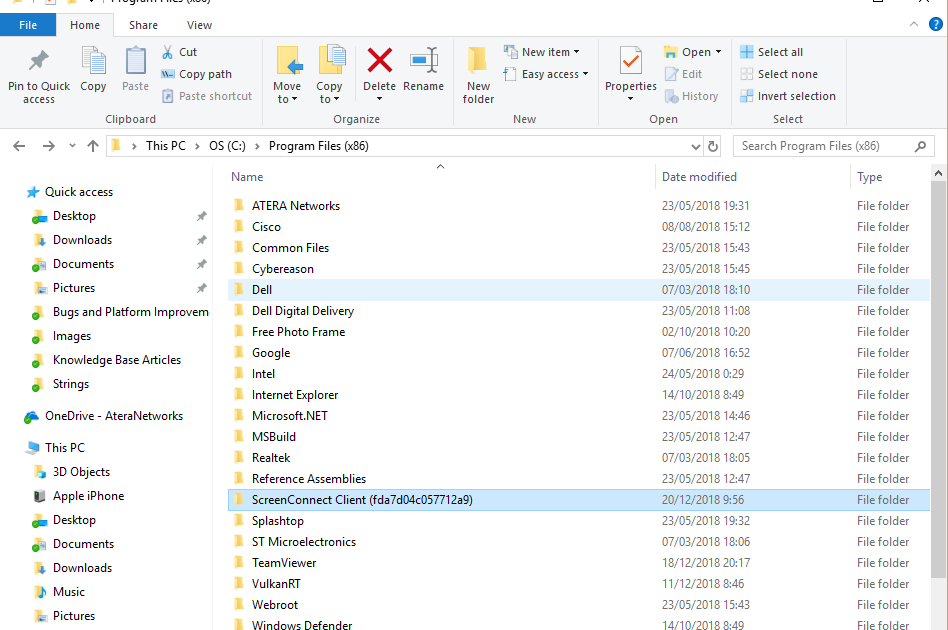
Task: Sort by the Name column header
Action: [x=247, y=177]
